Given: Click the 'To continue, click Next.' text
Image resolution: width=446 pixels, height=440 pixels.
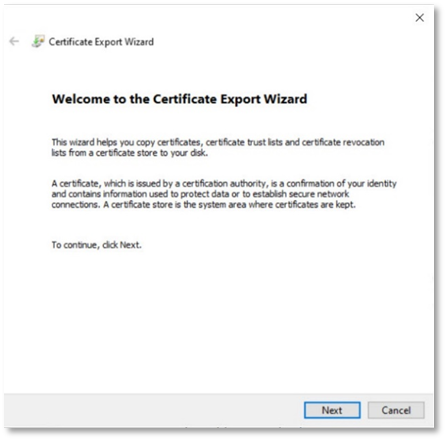Looking at the screenshot, I should coord(97,245).
